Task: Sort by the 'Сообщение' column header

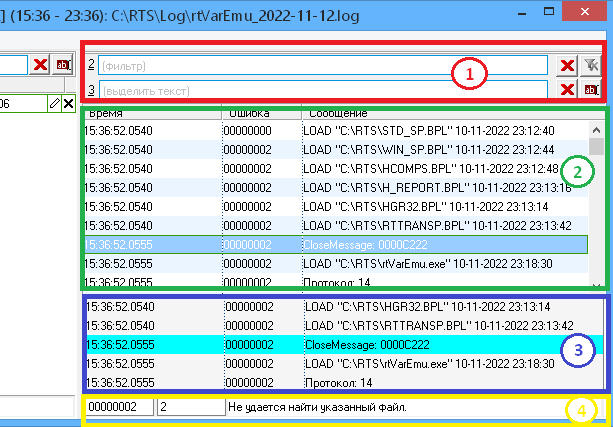Action: point(452,113)
